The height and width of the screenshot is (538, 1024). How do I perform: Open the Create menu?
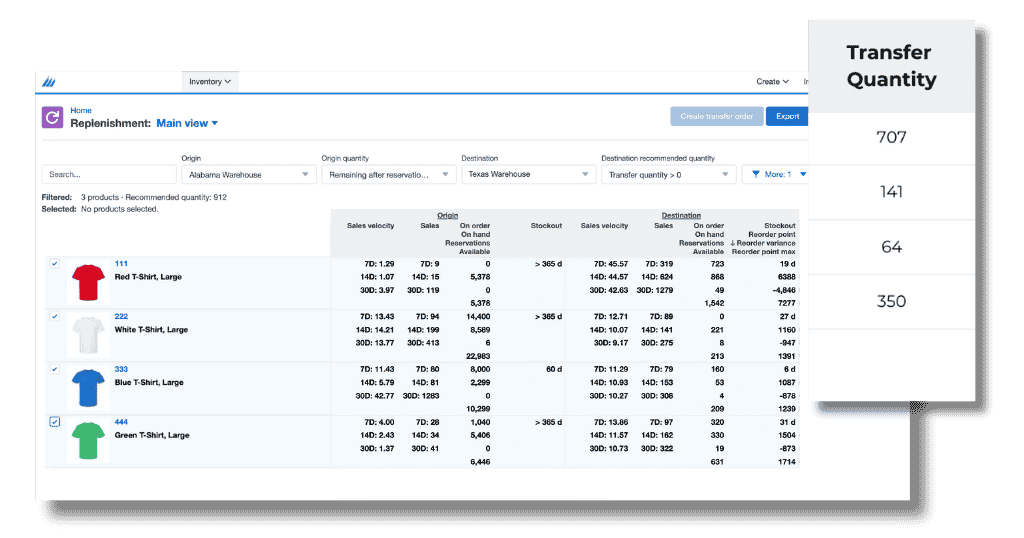[x=772, y=81]
